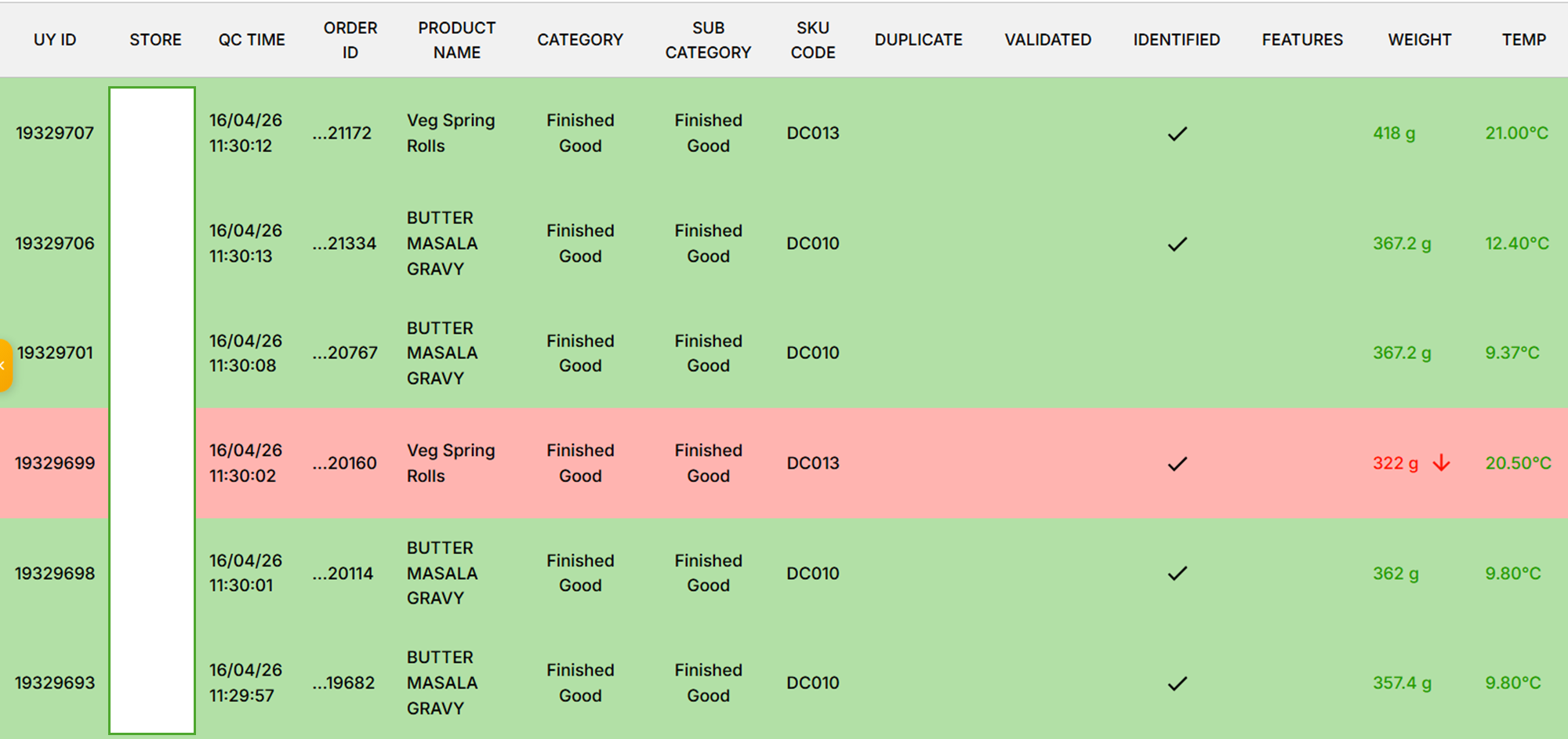
Task: Sort by the QC TIME column header
Action: [x=252, y=40]
